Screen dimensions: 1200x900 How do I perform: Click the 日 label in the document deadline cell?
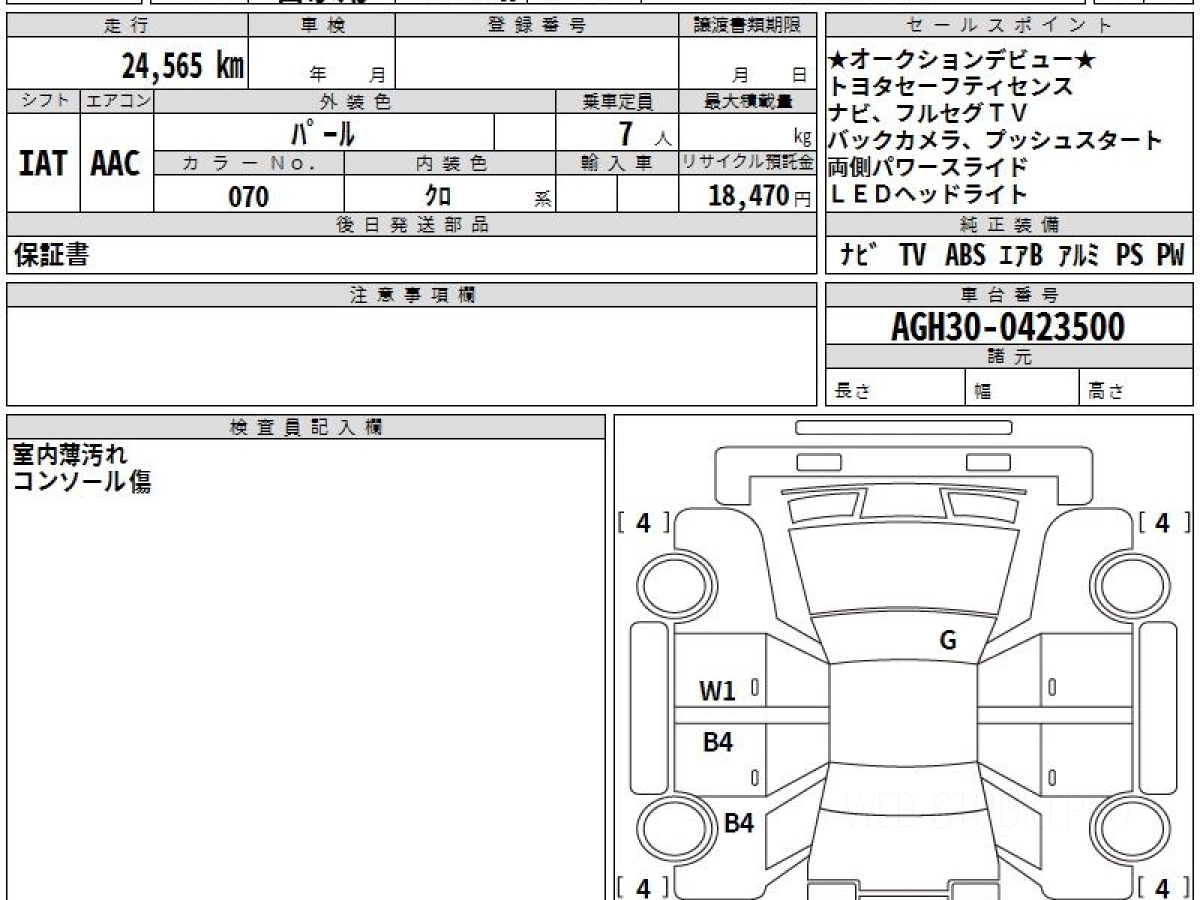pyautogui.click(x=799, y=74)
